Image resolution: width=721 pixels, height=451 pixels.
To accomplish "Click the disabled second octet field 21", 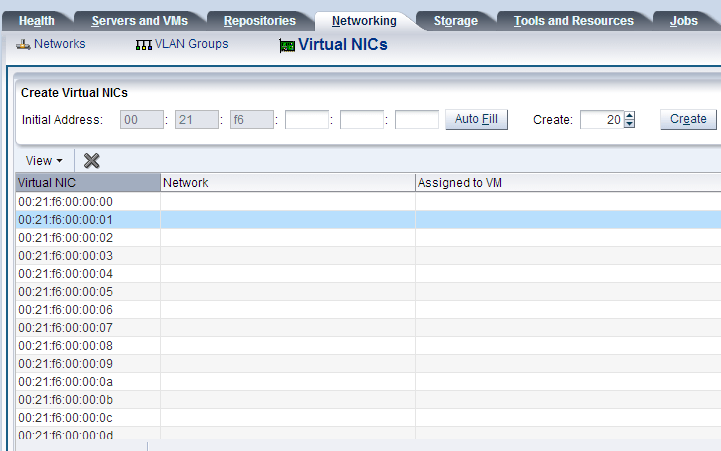I will 197,120.
